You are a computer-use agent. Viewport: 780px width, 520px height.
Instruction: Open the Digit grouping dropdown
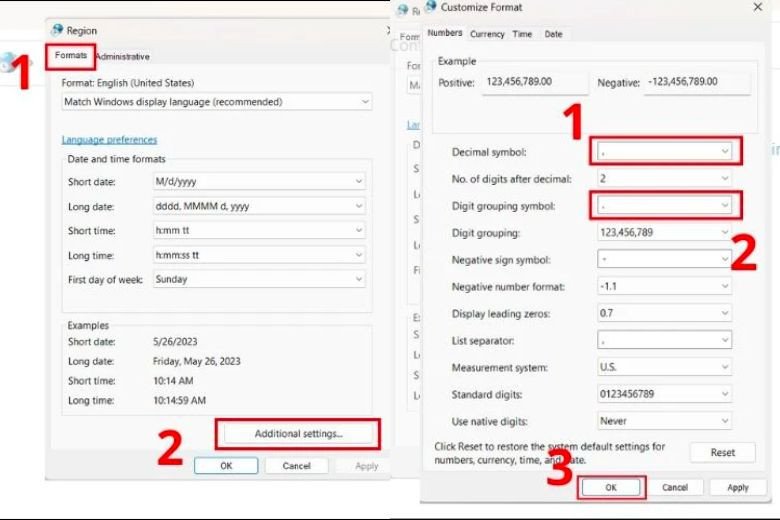(x=665, y=232)
